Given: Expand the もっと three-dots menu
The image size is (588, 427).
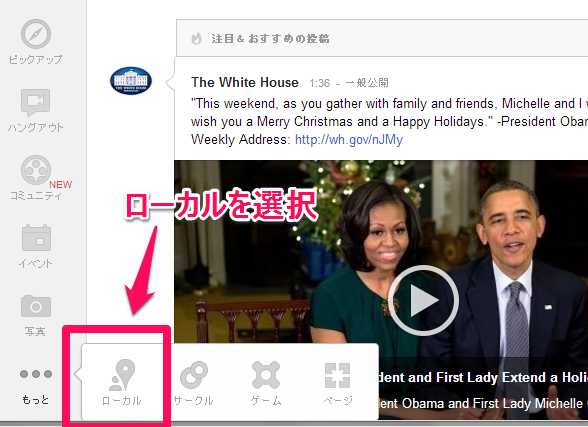Looking at the screenshot, I should coord(36,374).
